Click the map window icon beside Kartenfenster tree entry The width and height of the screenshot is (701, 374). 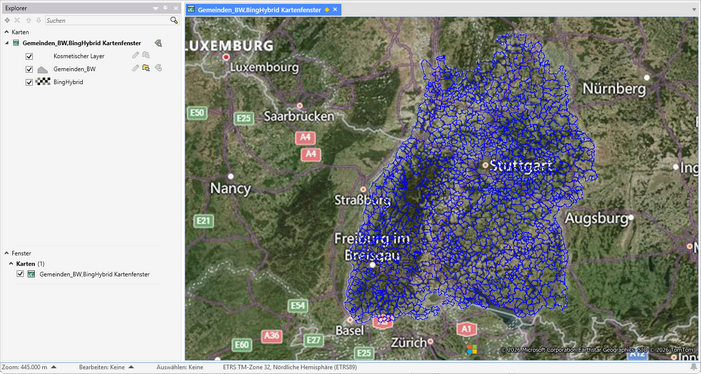[x=17, y=43]
